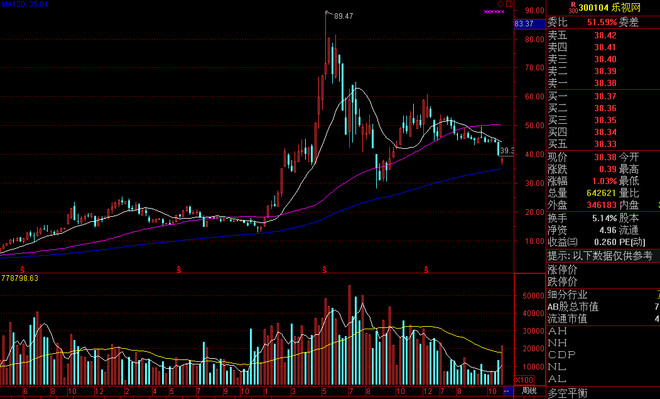Click the MA120 indicator label
Screen dimensions: 660x399
(24, 4)
